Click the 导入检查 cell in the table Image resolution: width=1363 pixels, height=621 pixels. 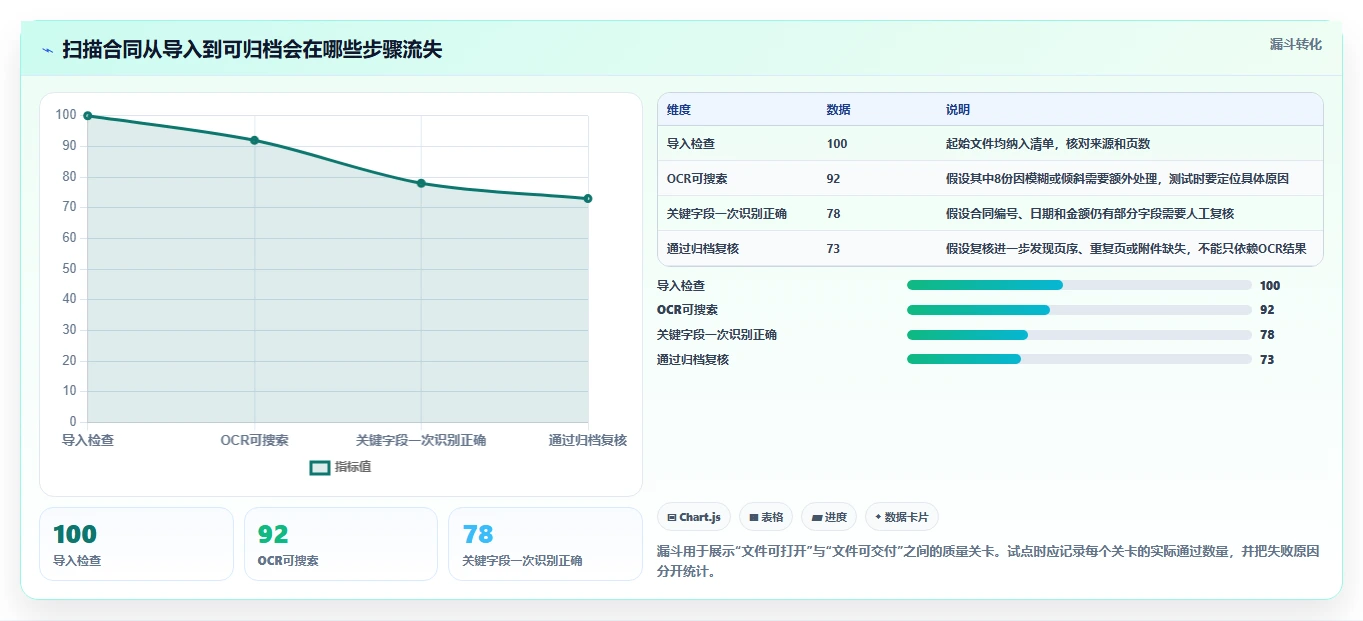[x=691, y=143]
